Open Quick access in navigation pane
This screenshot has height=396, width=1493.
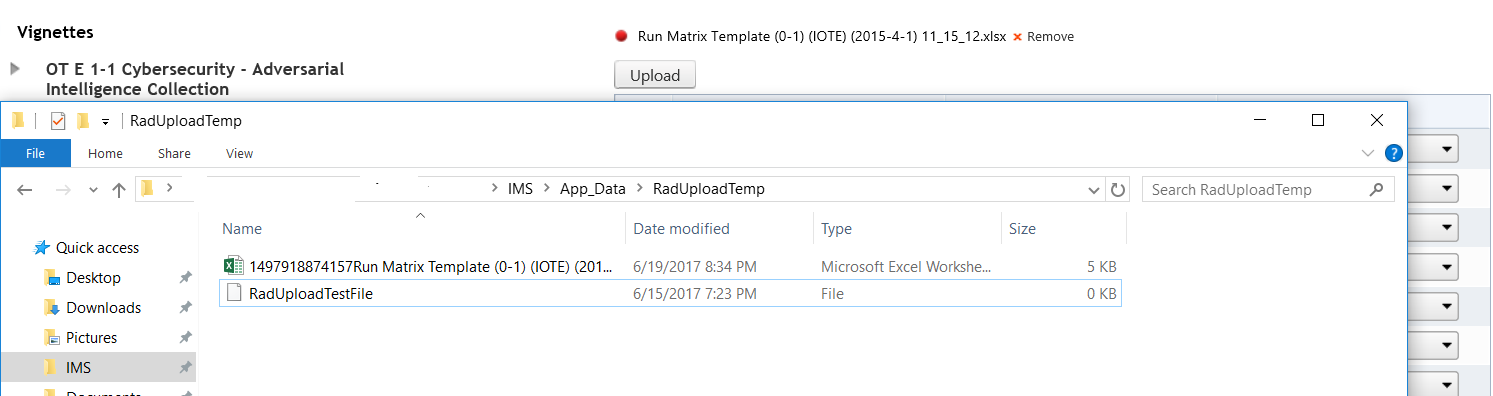coord(97,248)
